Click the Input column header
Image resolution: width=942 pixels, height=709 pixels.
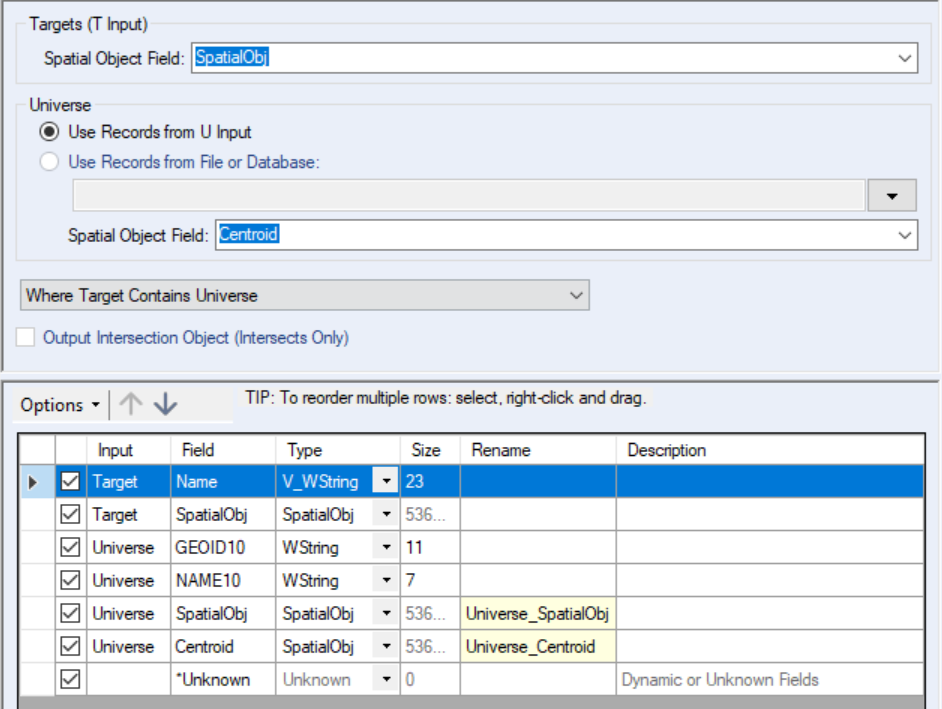tap(129, 450)
